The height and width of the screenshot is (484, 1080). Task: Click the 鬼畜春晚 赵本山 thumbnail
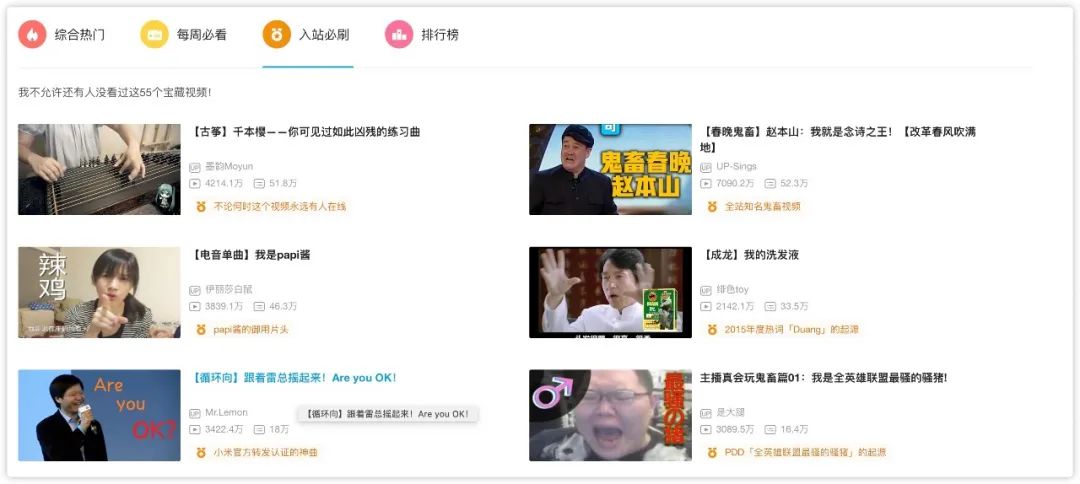click(610, 169)
